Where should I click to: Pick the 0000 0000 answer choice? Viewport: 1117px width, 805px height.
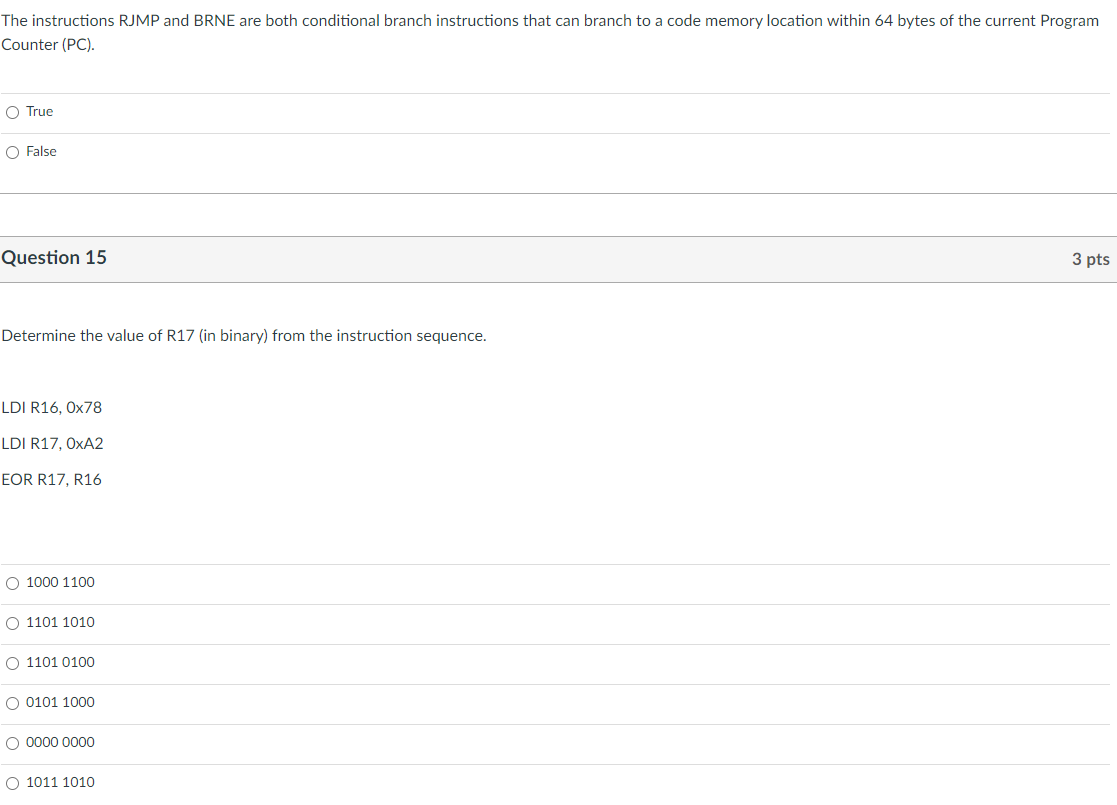tap(10, 743)
